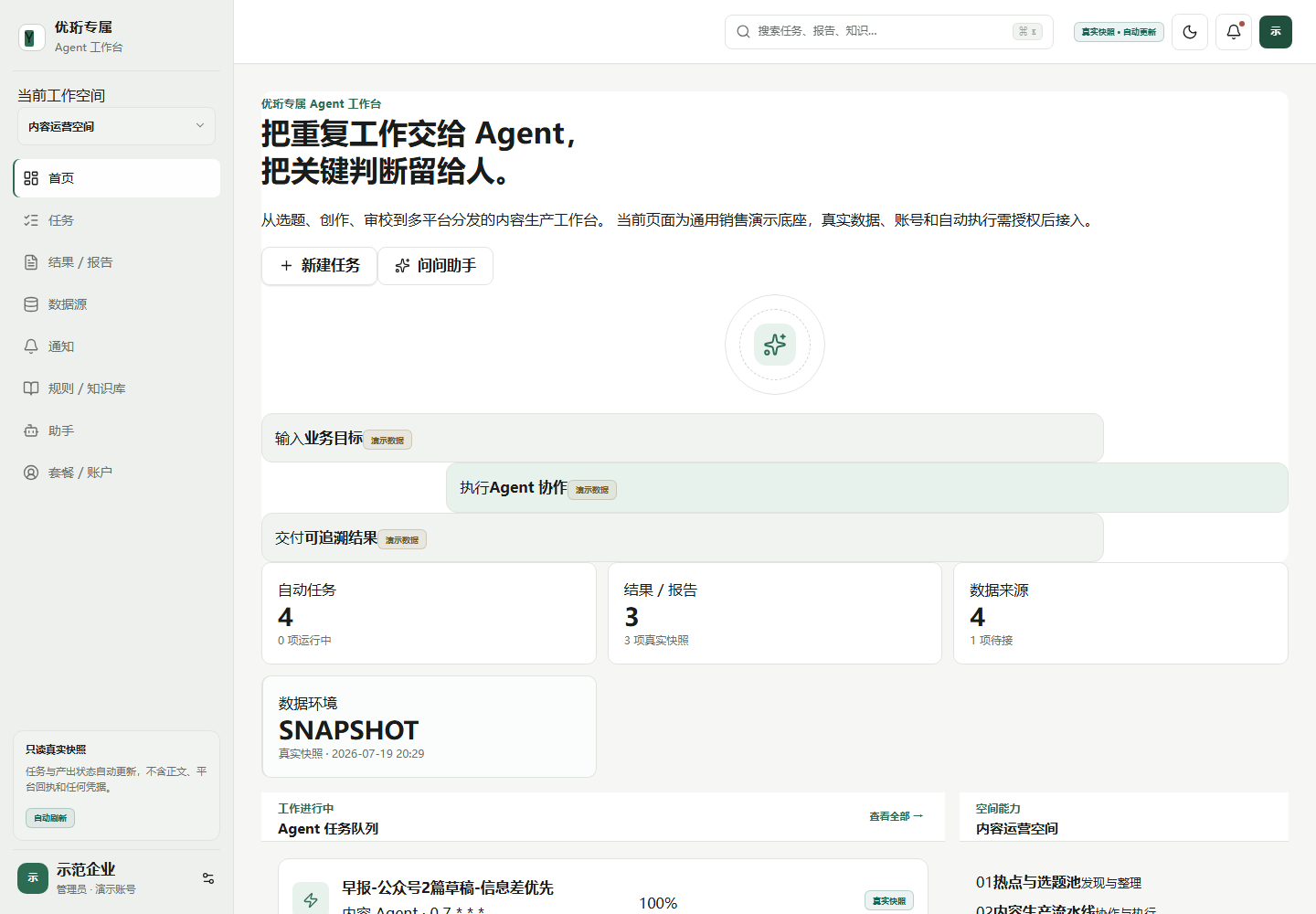This screenshot has height=914, width=1316.
Task: Click the search magnifier icon
Action: [x=743, y=32]
